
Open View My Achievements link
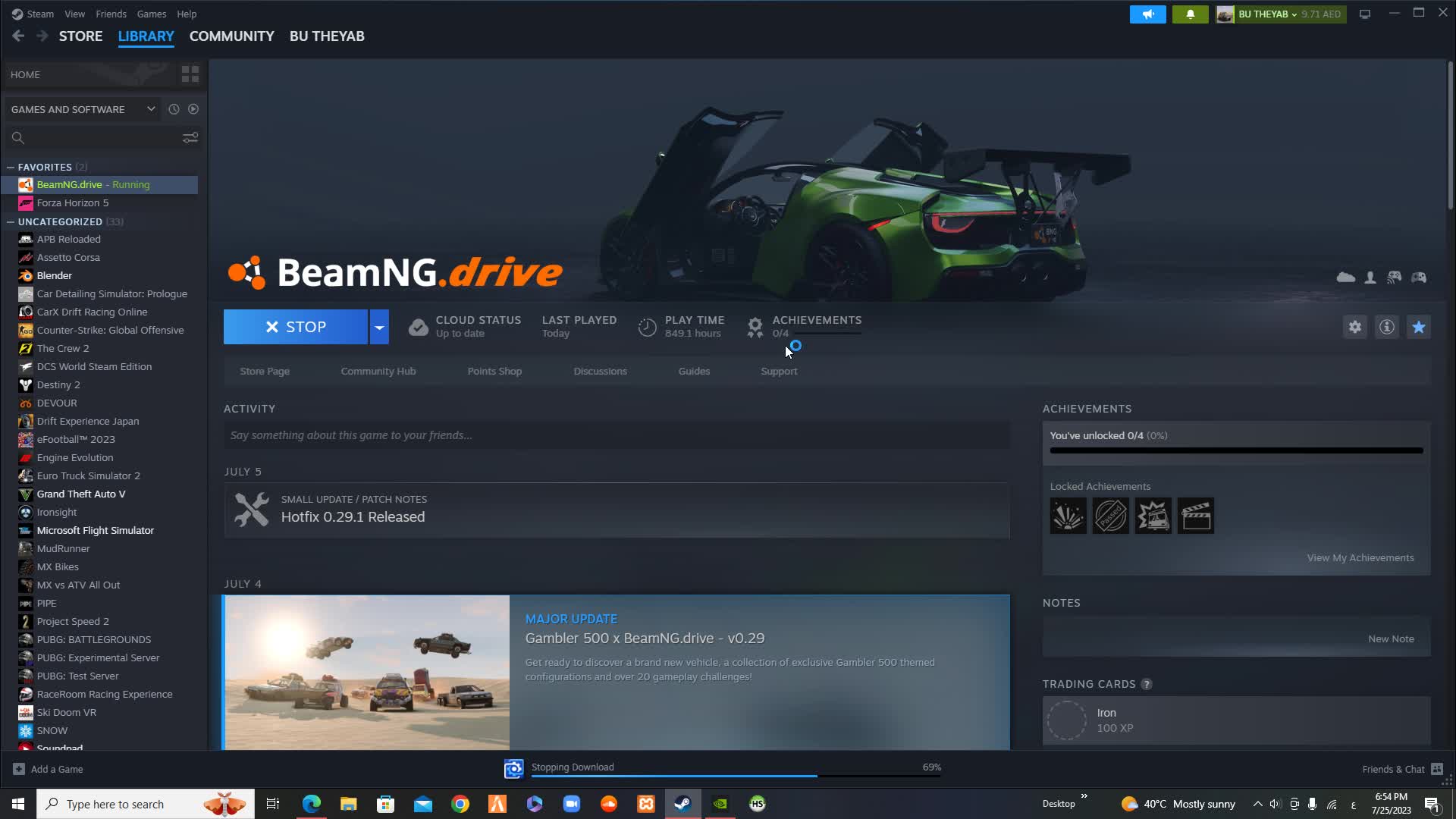click(x=1360, y=557)
